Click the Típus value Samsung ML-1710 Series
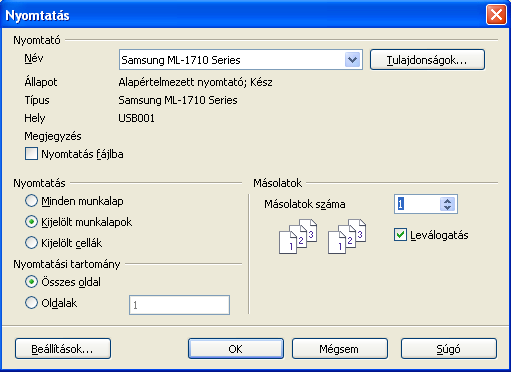Screen dimensions: 511x372 point(178,100)
